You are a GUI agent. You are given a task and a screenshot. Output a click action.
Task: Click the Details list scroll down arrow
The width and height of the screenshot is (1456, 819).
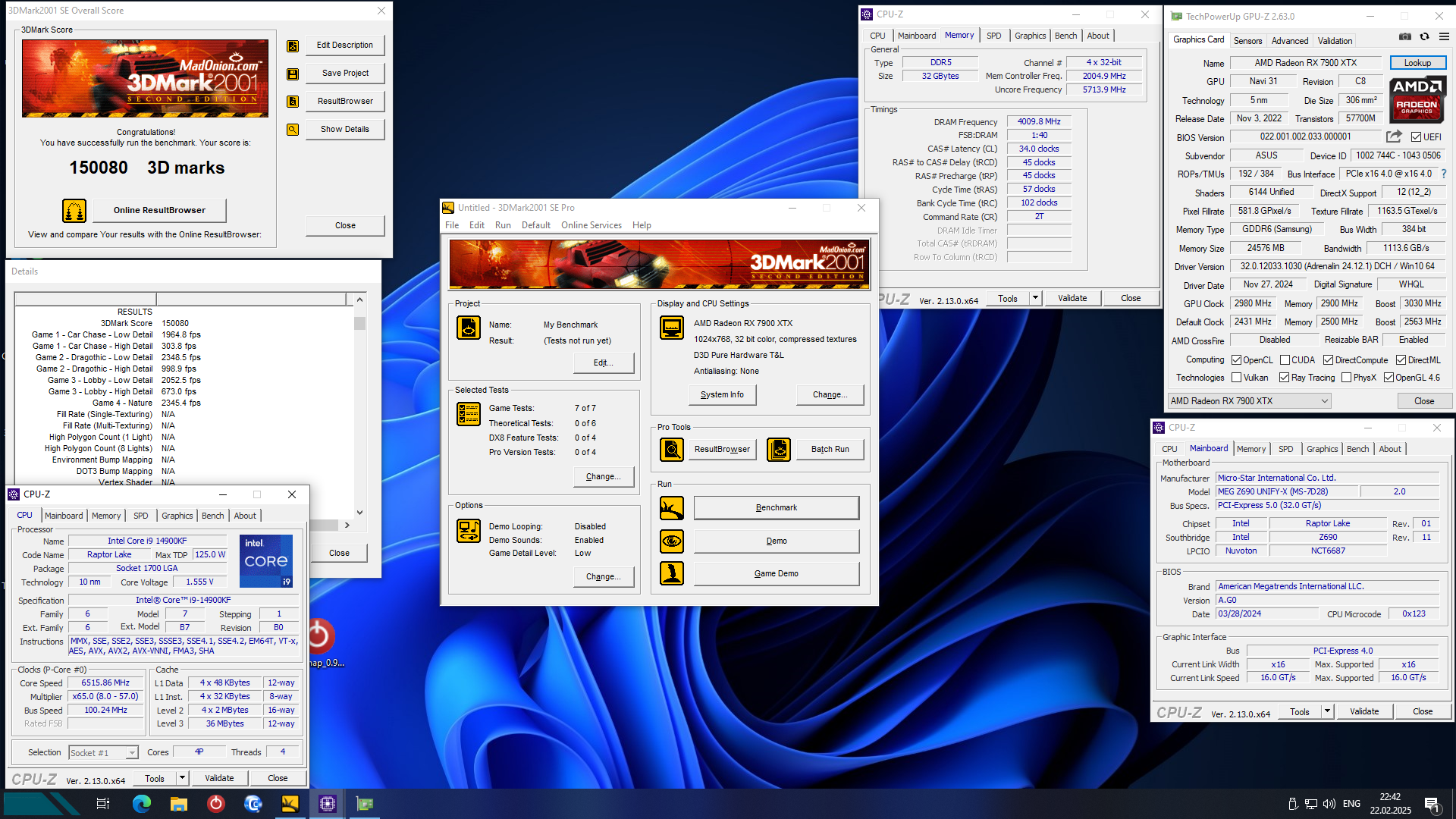pos(360,513)
